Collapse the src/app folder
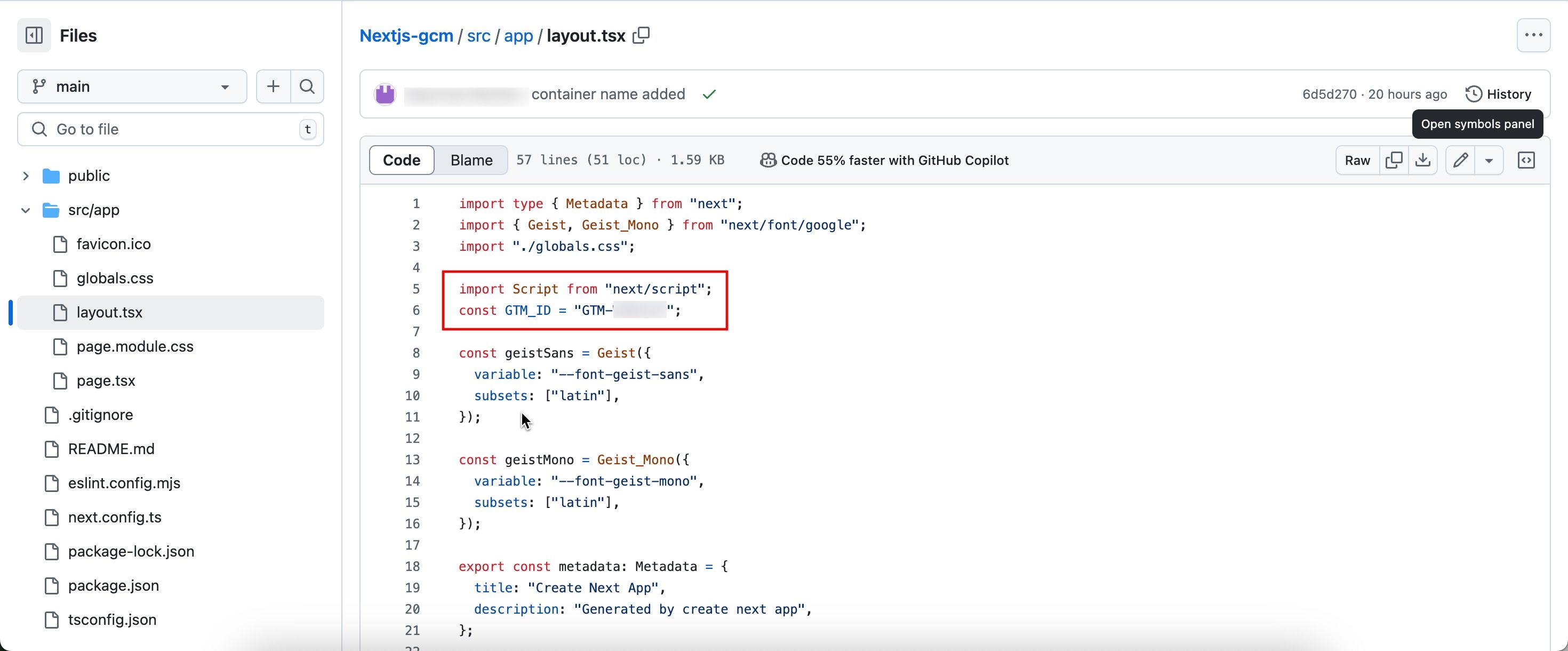1568x651 pixels. click(26, 210)
